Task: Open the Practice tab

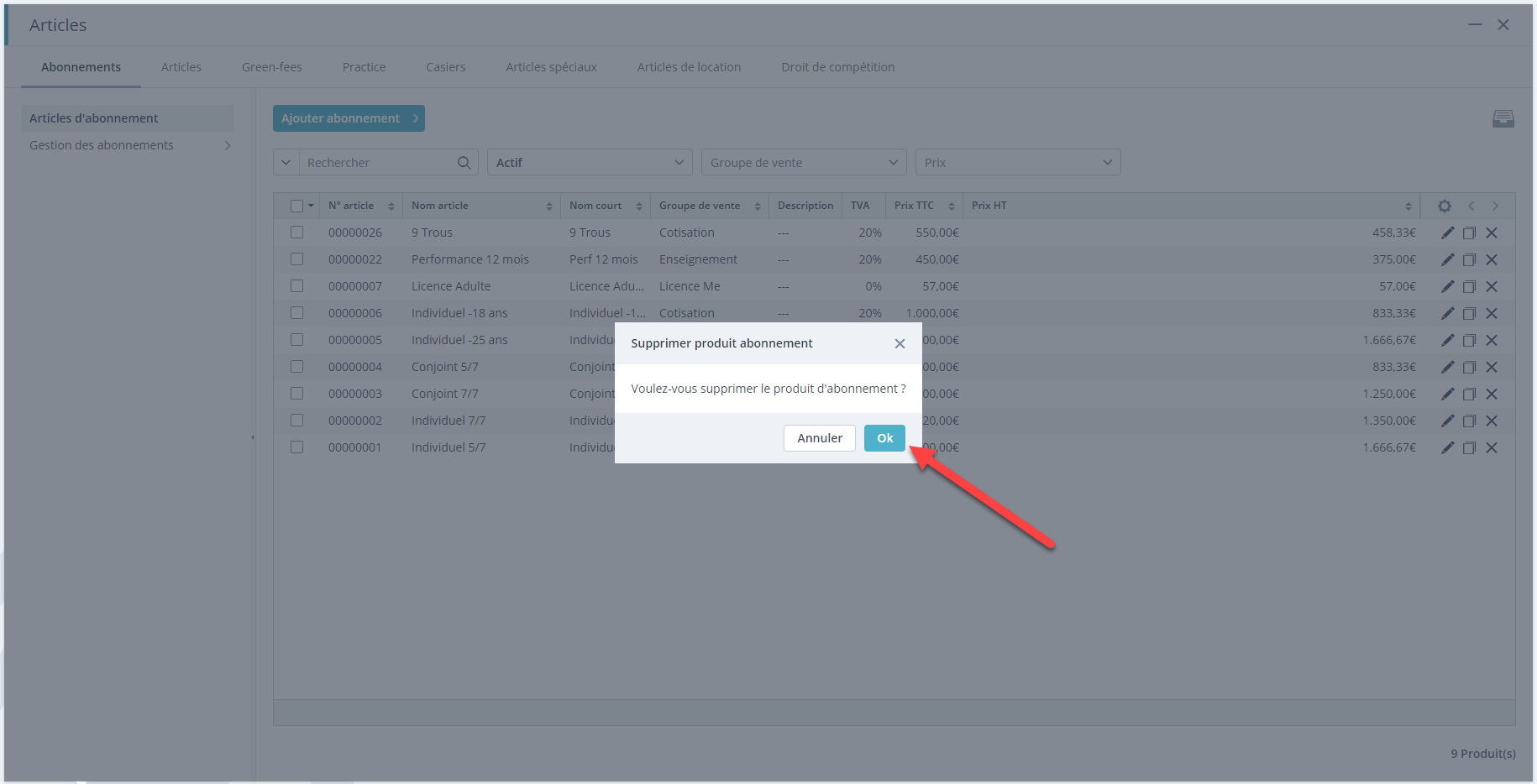Action: point(364,67)
